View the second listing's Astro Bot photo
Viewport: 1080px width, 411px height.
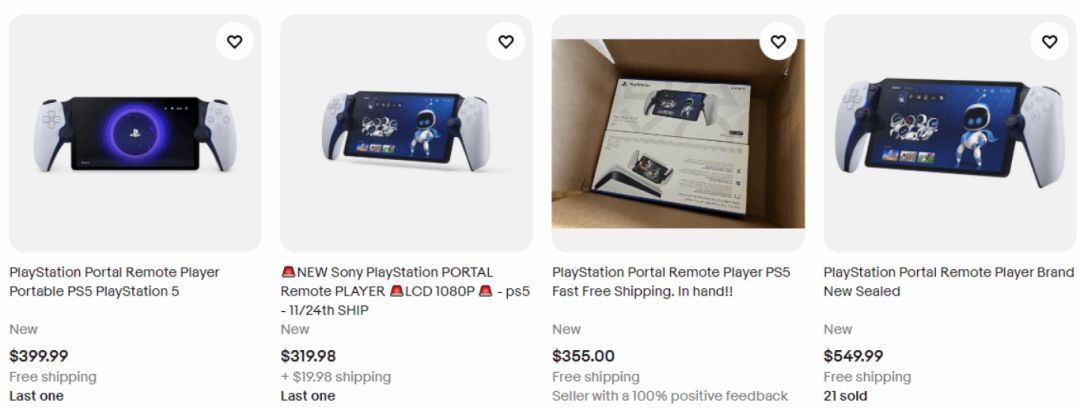[406, 133]
